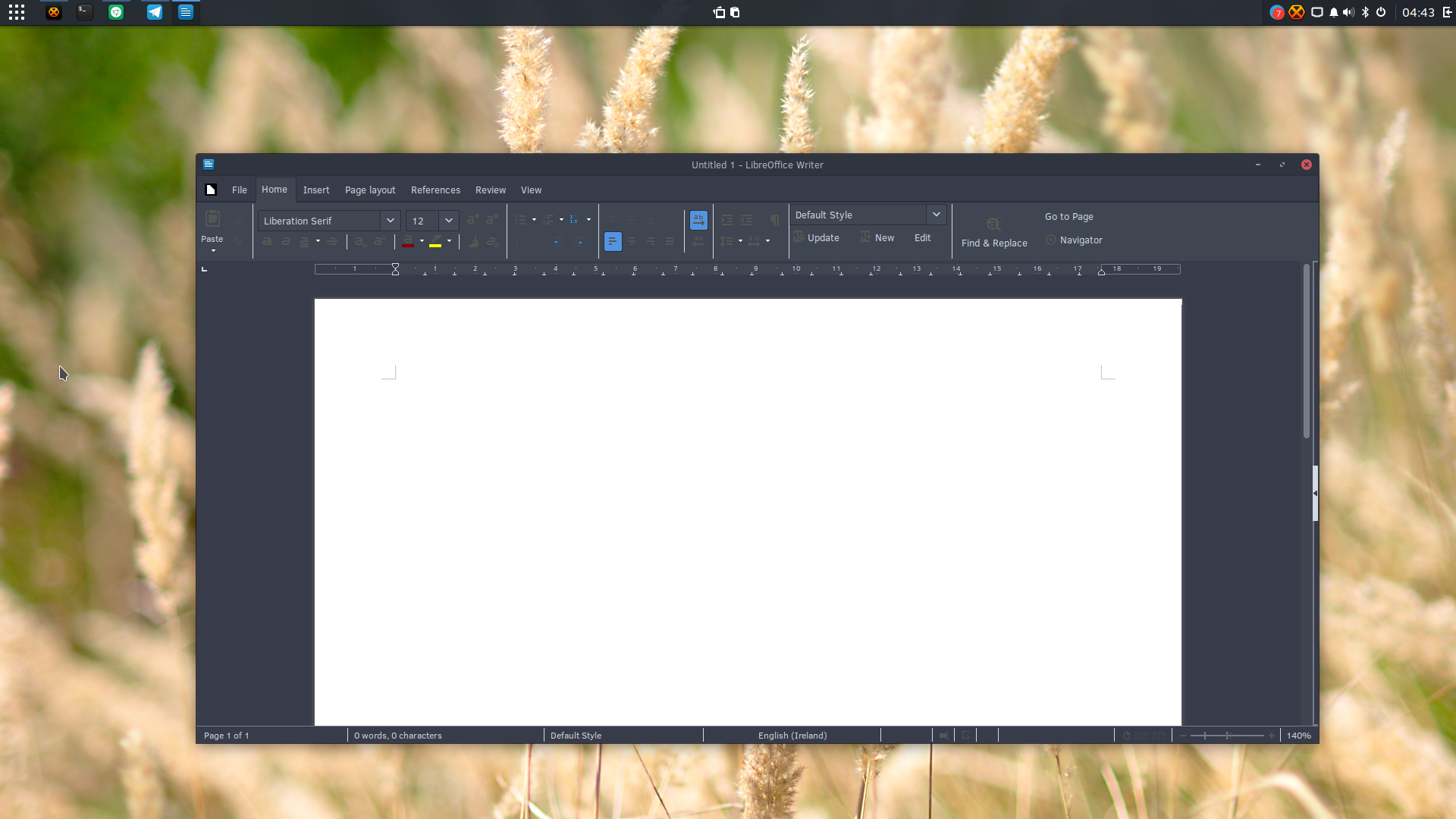This screenshot has height=819, width=1456.
Task: Open the File menu
Action: (x=240, y=190)
